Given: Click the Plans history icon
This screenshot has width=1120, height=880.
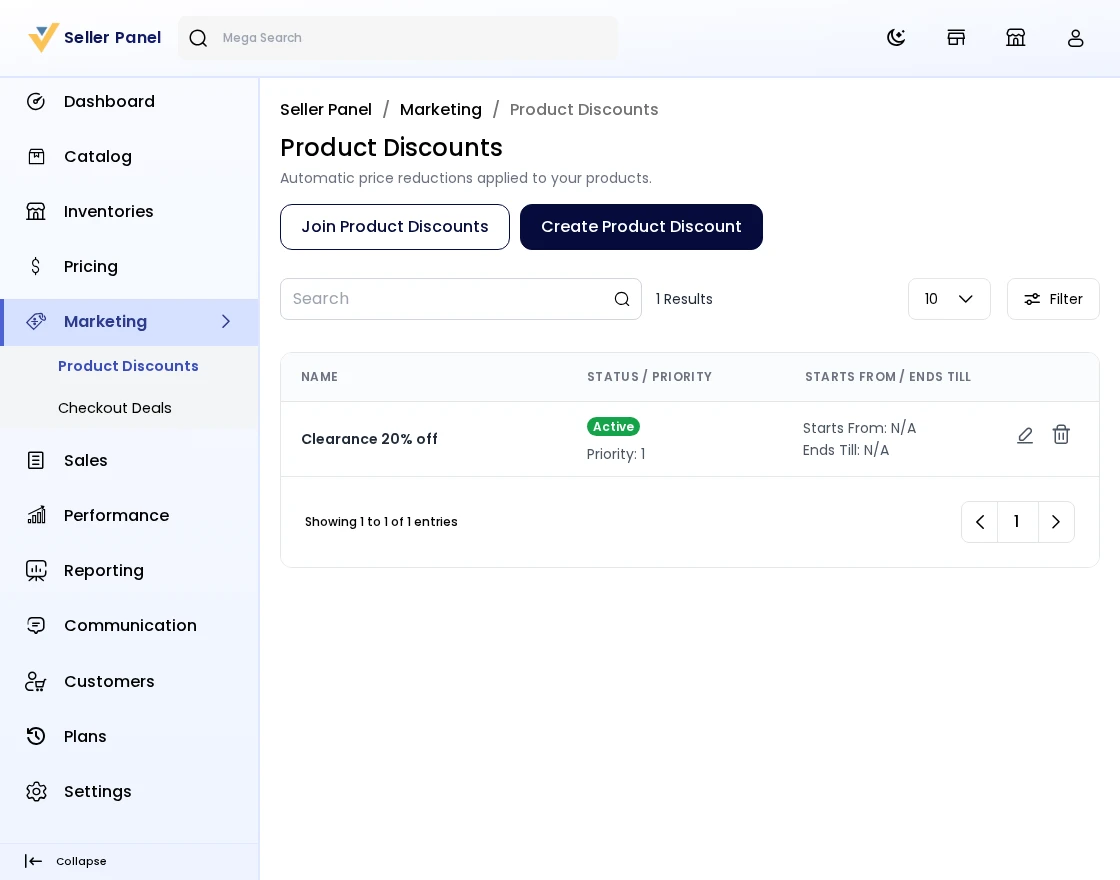Looking at the screenshot, I should [36, 736].
